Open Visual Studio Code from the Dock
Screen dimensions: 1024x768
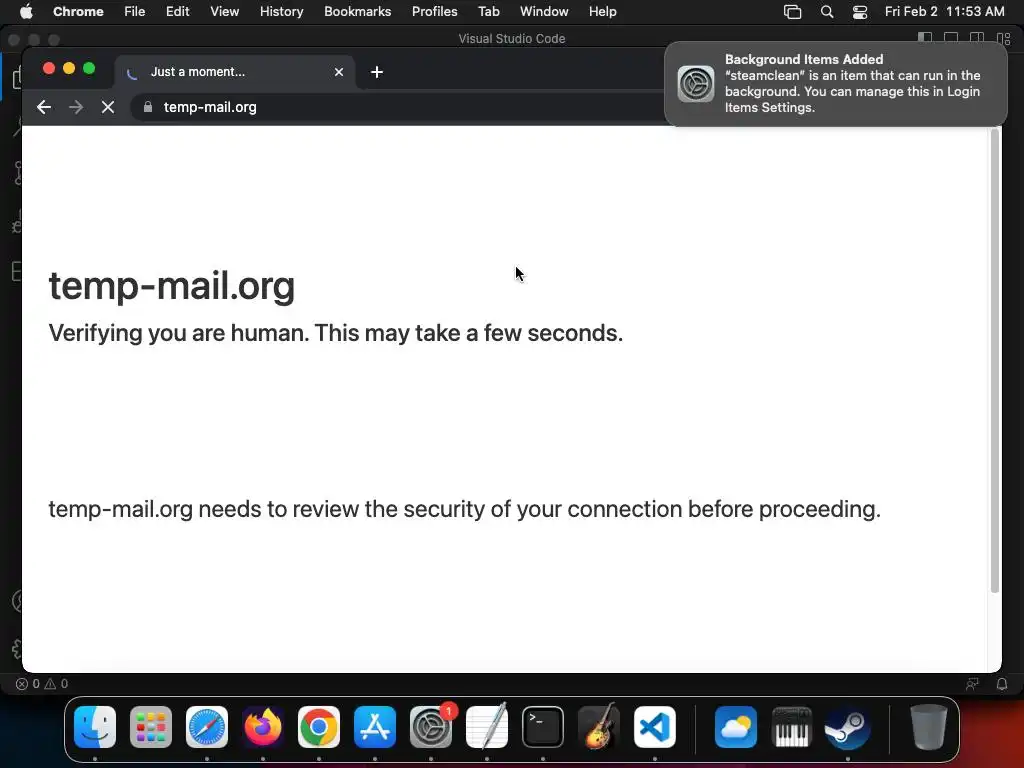tap(655, 727)
